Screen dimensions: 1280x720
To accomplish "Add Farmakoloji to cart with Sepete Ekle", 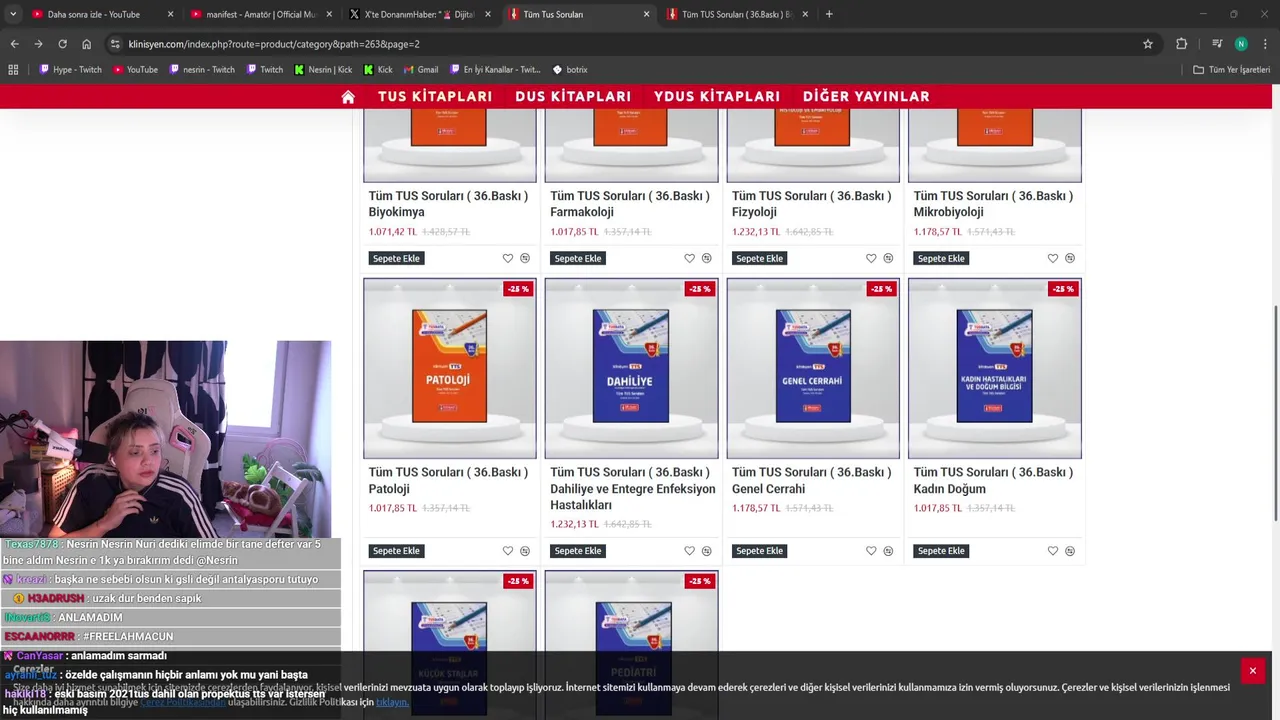I will click(x=578, y=258).
